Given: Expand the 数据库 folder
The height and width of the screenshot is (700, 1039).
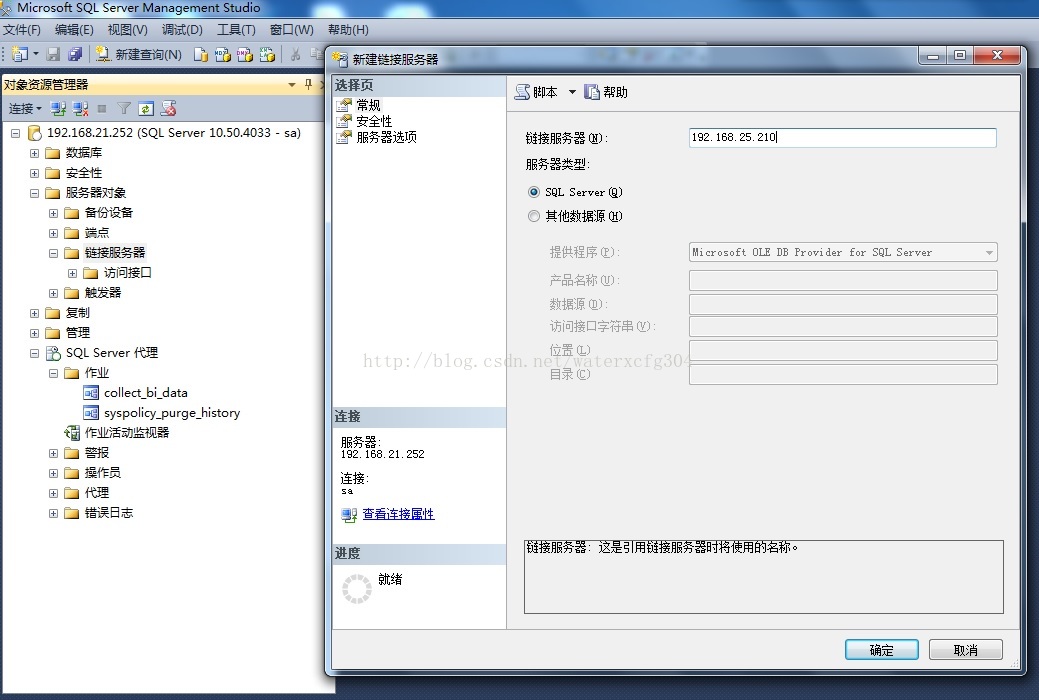Looking at the screenshot, I should click(x=34, y=153).
